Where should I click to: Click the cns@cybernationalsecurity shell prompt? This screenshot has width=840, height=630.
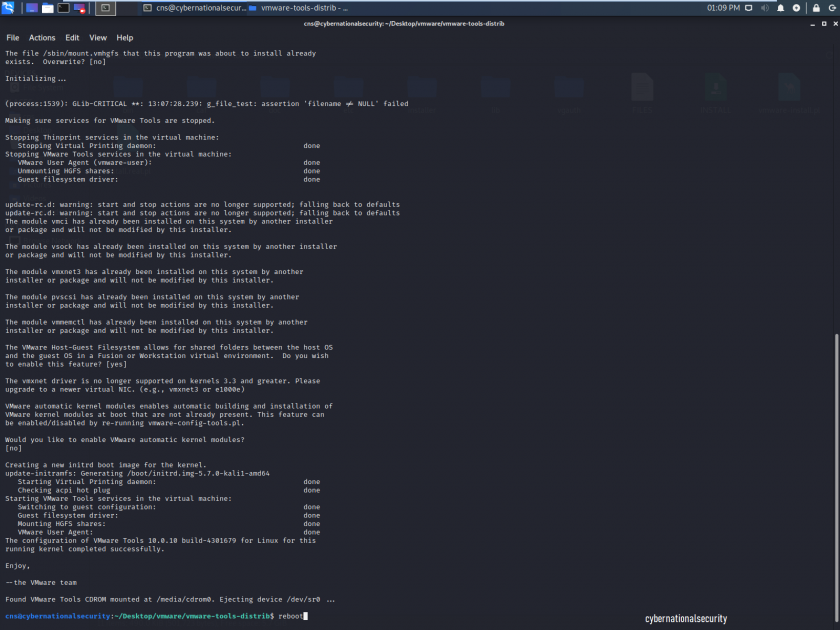click(x=139, y=616)
